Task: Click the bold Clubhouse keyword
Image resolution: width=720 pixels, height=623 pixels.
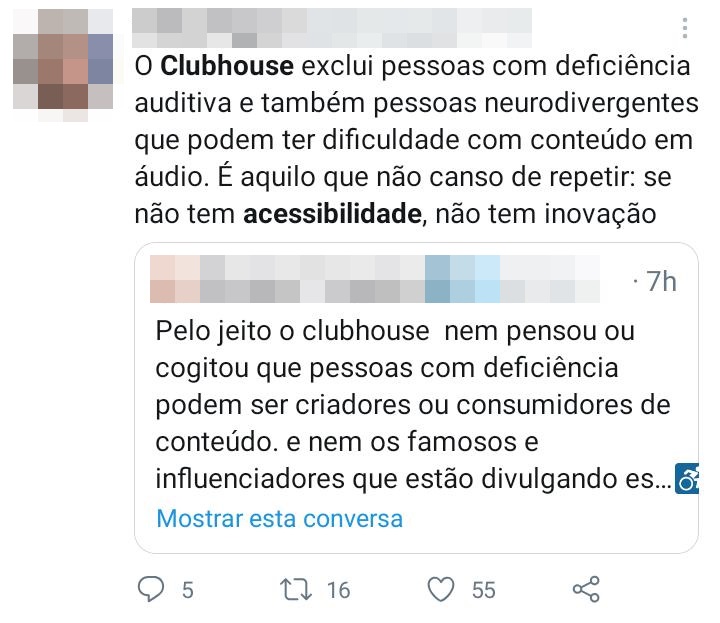Action: tap(227, 66)
